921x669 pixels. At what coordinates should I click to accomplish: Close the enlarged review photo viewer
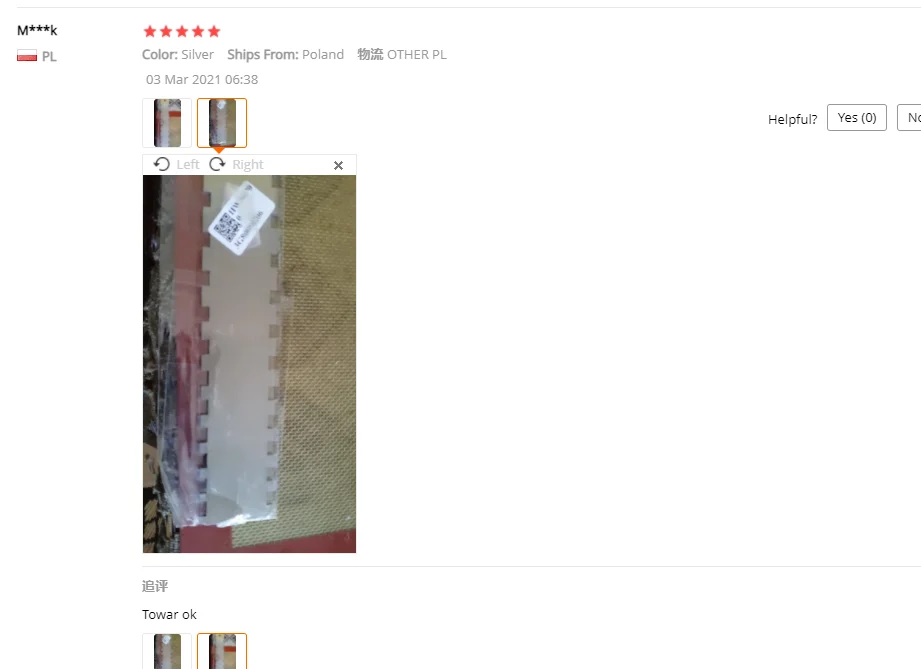point(338,166)
